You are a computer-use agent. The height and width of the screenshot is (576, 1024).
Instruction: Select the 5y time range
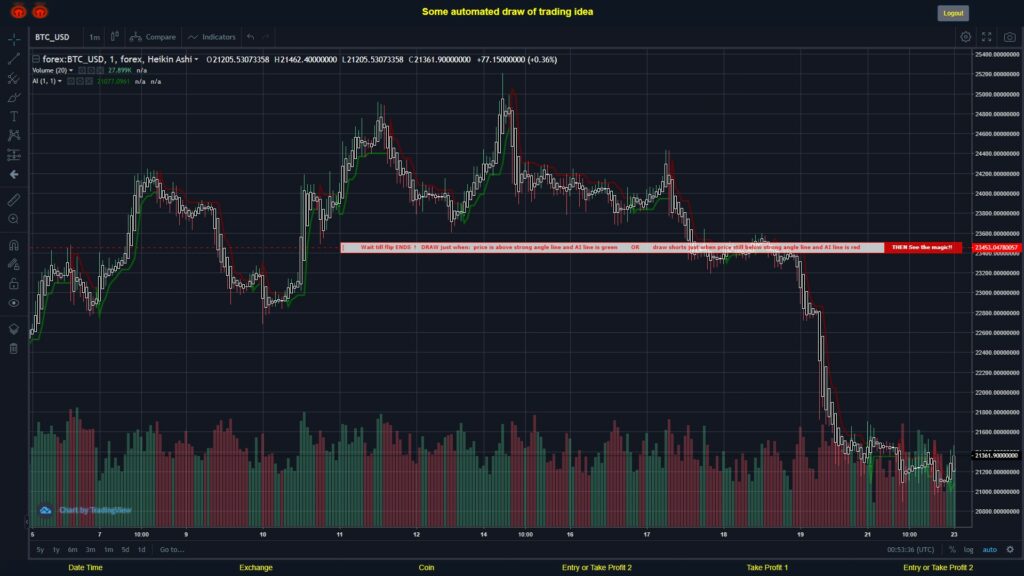[x=40, y=550]
